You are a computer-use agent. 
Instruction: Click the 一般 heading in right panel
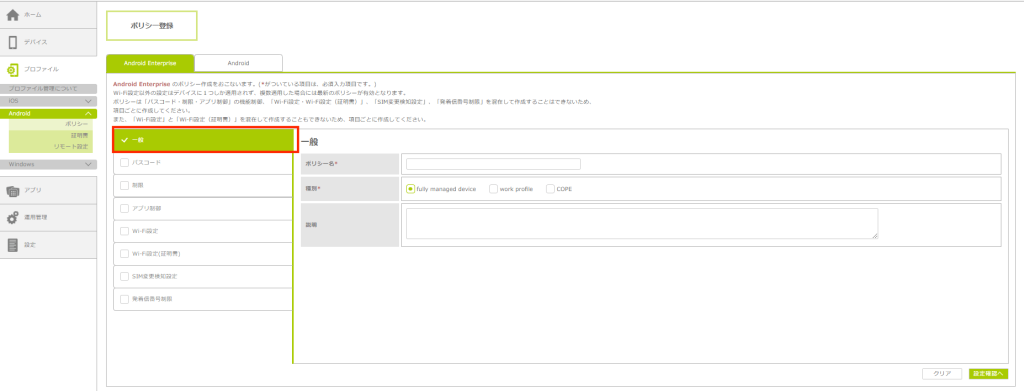pos(310,142)
